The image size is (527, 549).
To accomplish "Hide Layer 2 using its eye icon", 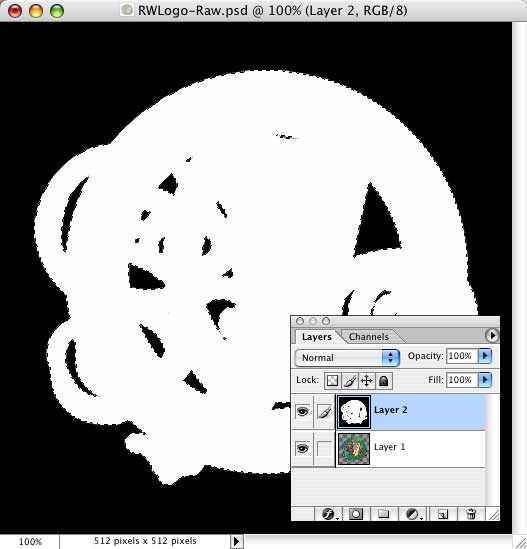I will [x=302, y=411].
